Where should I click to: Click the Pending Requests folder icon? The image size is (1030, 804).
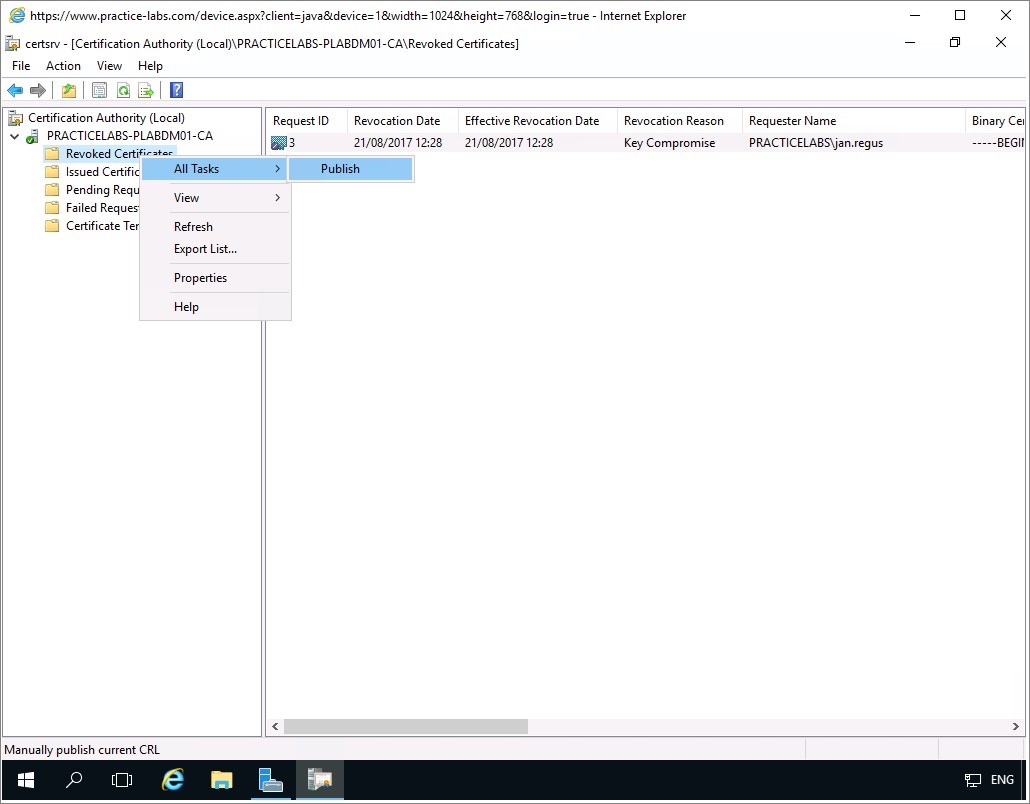coord(52,190)
